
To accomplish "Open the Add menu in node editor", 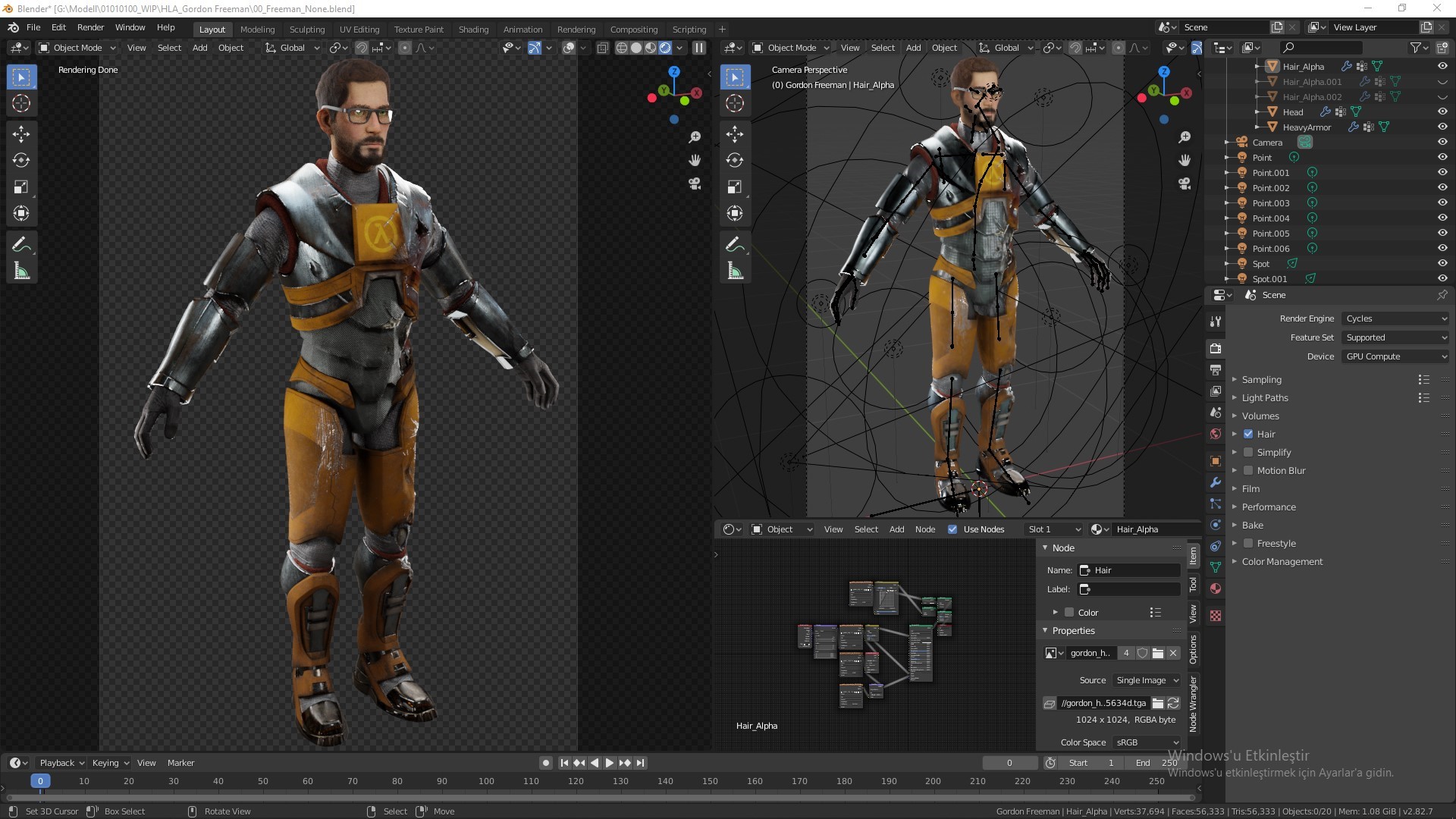I will 896,529.
